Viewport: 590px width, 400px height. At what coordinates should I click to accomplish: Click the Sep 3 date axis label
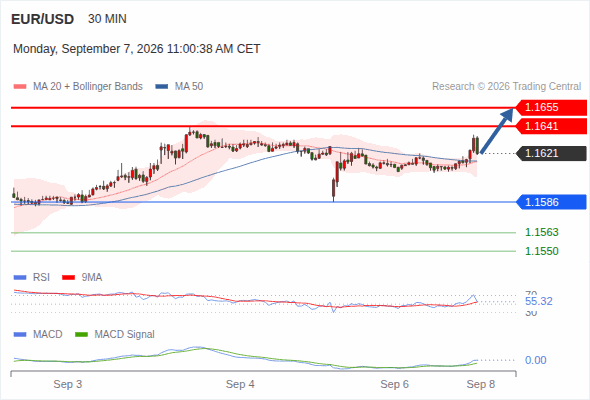click(68, 384)
